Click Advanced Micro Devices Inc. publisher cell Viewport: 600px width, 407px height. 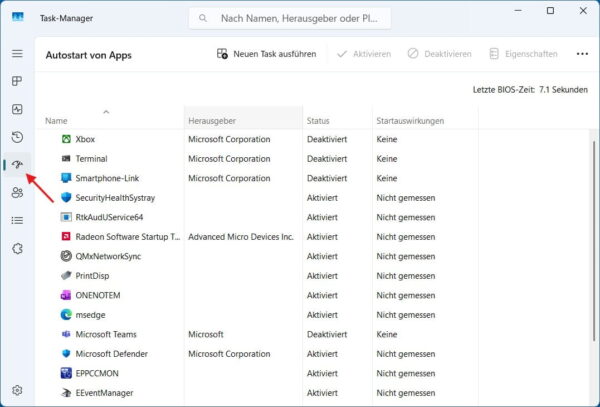click(x=241, y=237)
